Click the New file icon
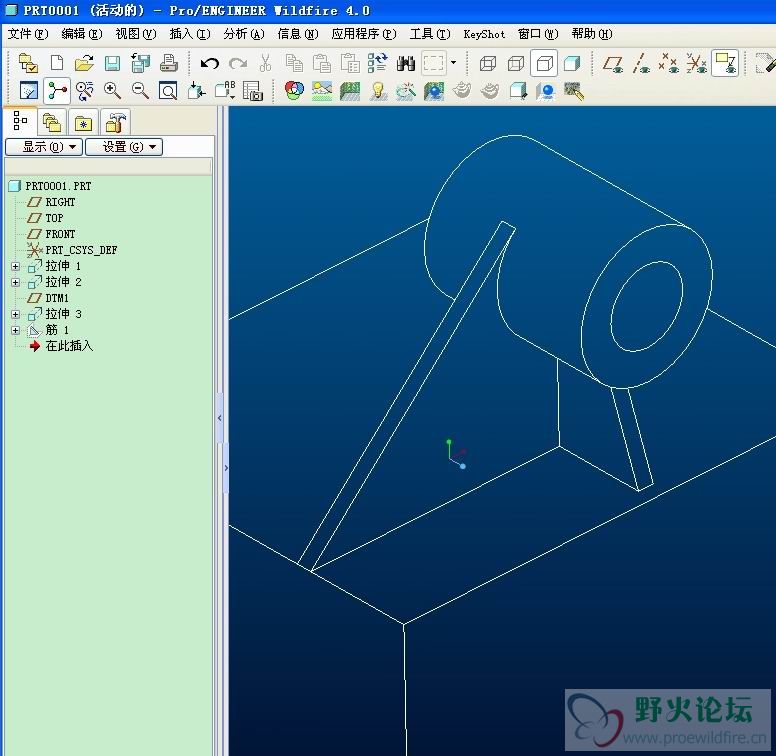 pos(57,63)
